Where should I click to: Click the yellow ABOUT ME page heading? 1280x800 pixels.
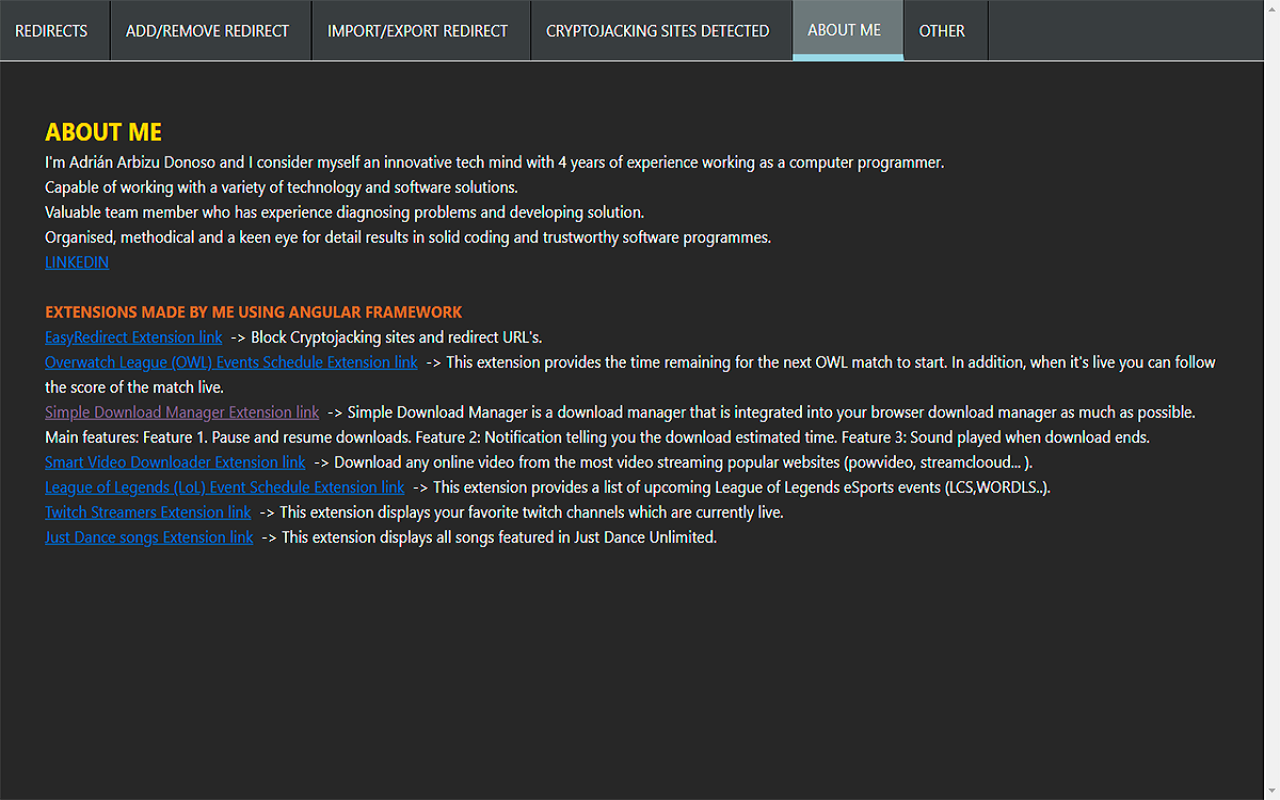click(x=103, y=132)
